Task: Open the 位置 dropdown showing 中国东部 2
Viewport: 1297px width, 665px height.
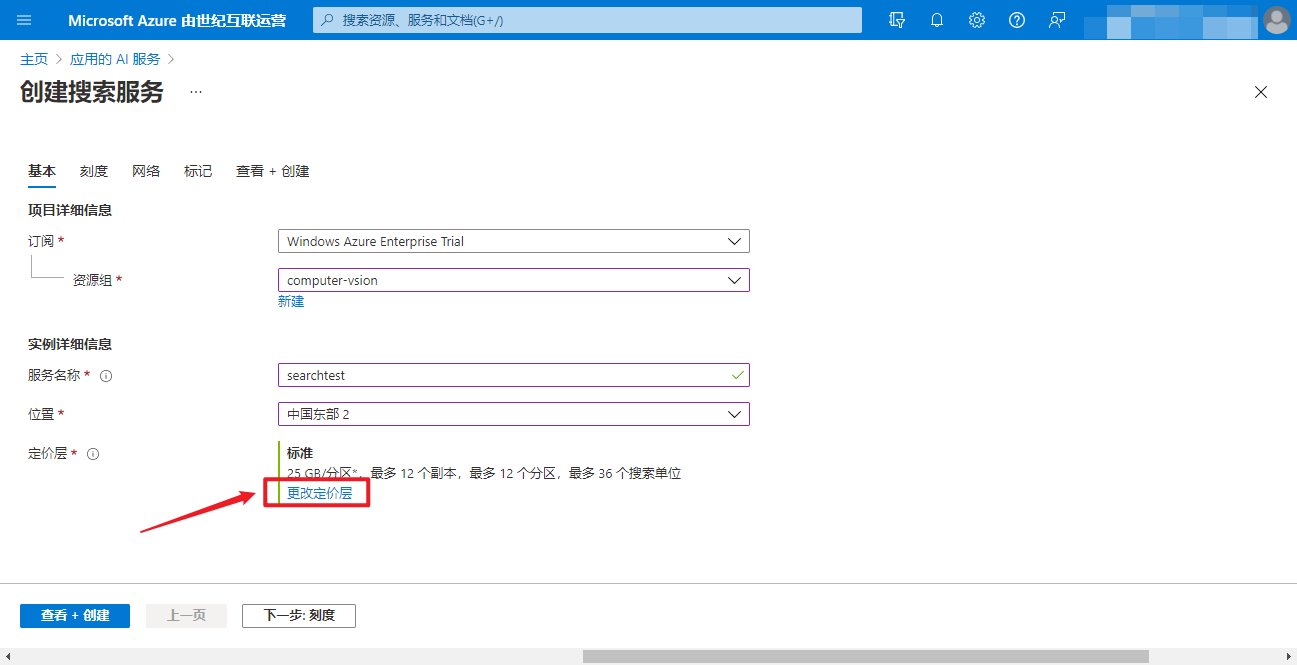Action: point(514,414)
